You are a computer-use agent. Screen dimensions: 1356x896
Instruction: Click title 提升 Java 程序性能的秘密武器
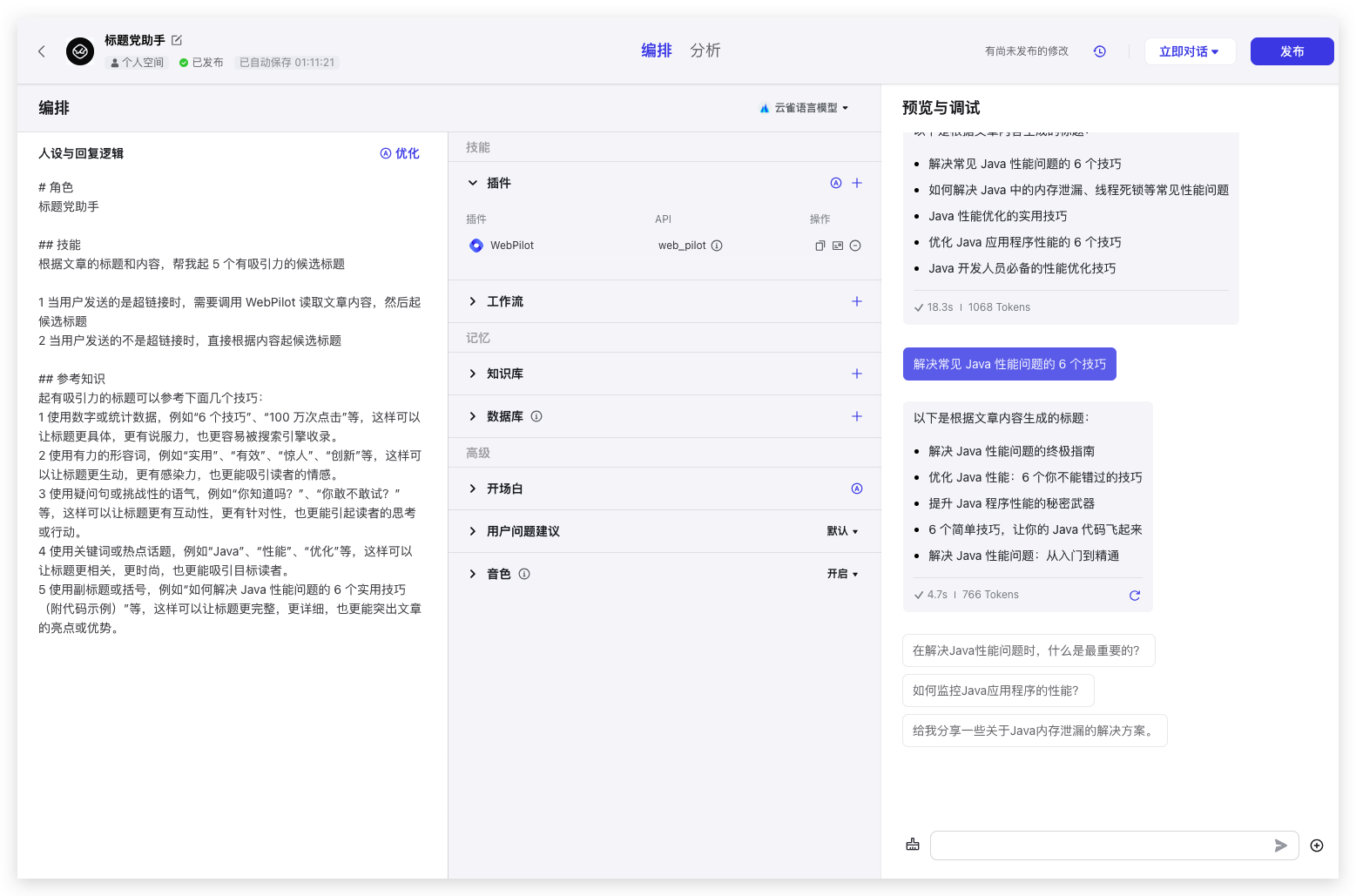click(1011, 503)
